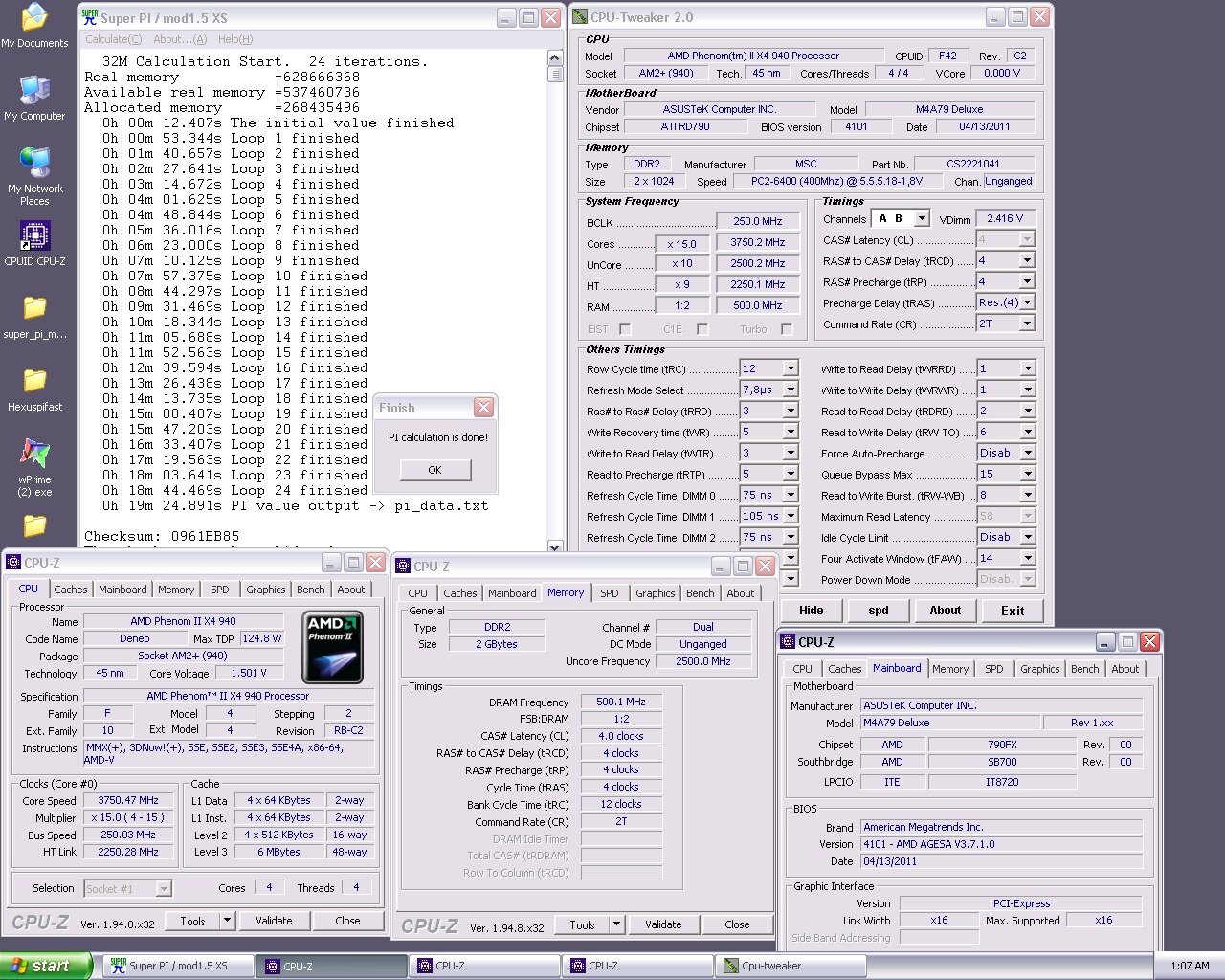Switch to Bench tab in CPU-Z Mainboard window

[1084, 669]
